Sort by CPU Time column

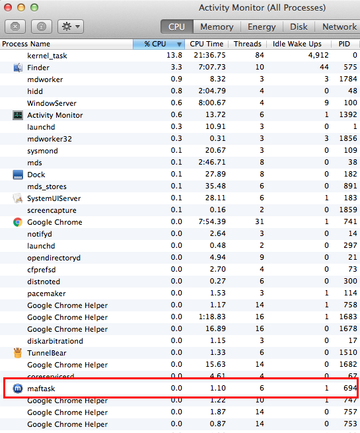[x=206, y=44]
